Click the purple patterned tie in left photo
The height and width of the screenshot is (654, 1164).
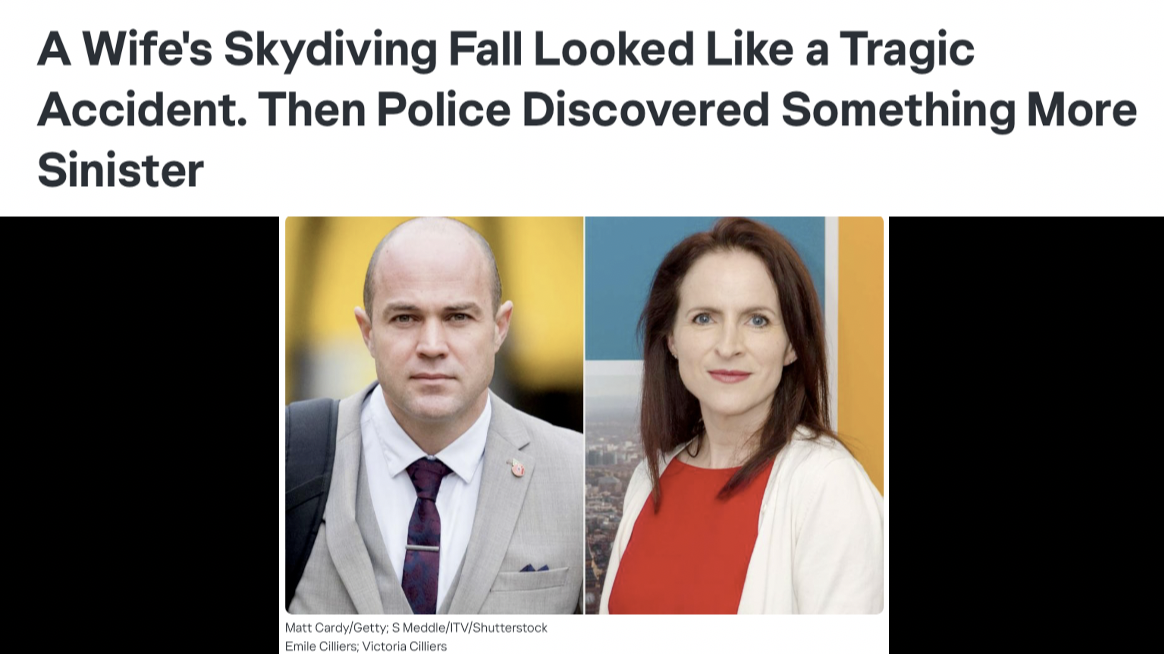tap(424, 532)
